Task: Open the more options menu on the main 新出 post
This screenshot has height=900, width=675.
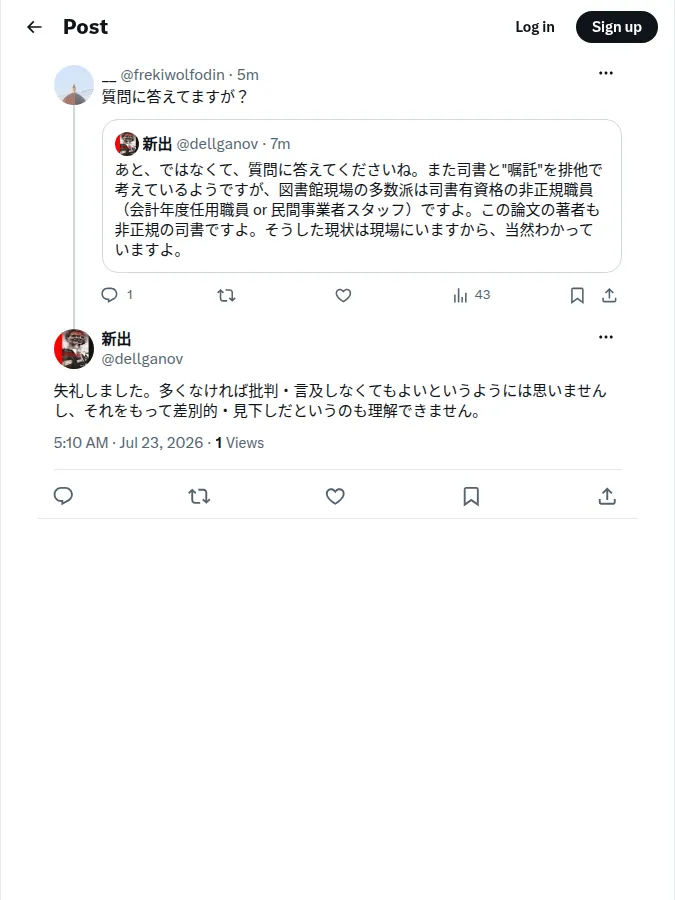Action: click(x=606, y=337)
